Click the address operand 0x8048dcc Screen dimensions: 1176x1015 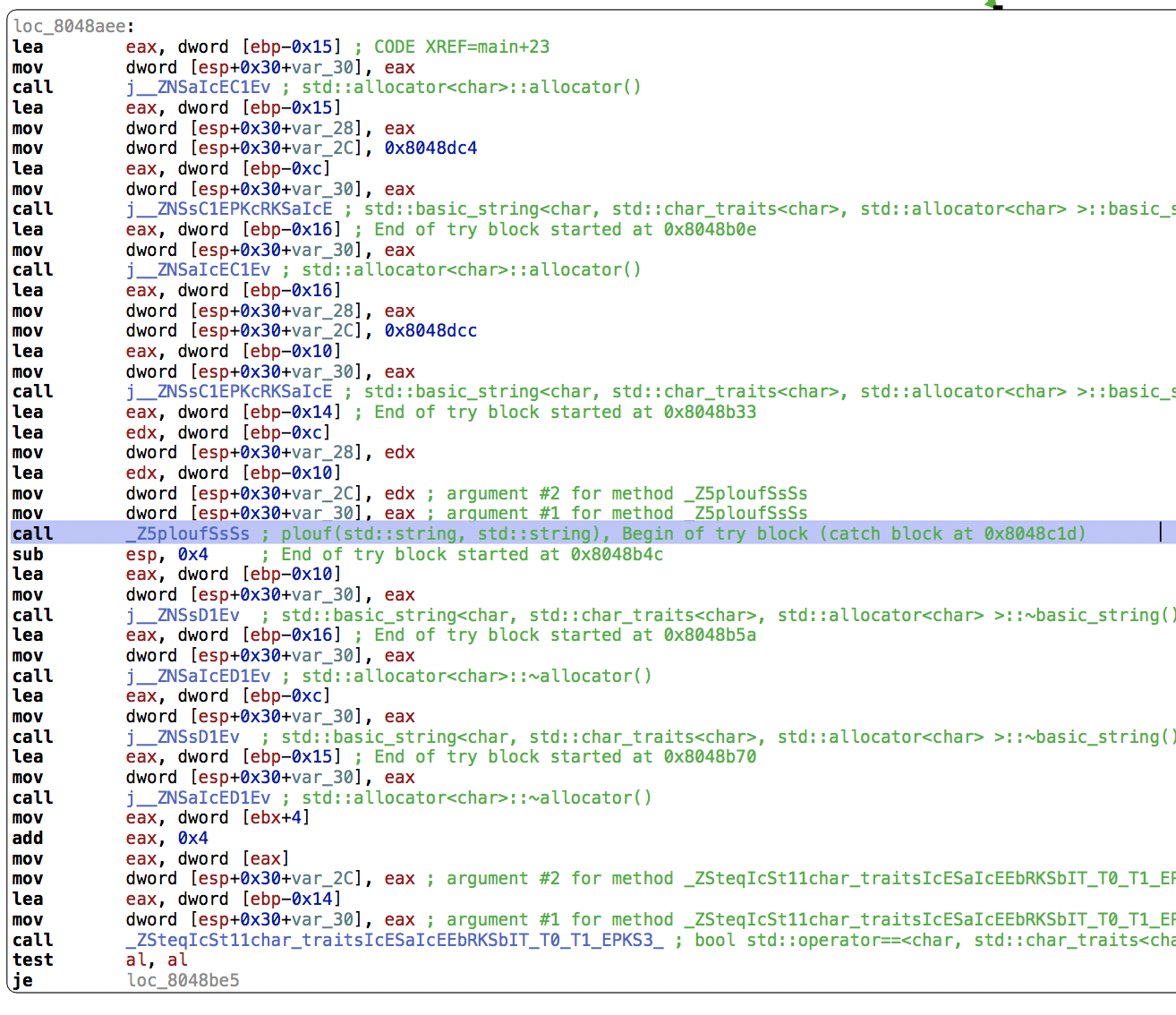click(430, 330)
